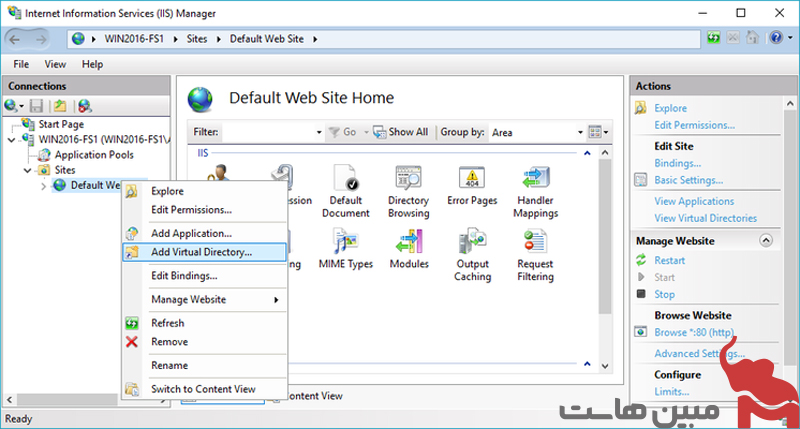The width and height of the screenshot is (800, 429).
Task: Click the green refresh page icon in address bar
Action: [x=713, y=37]
